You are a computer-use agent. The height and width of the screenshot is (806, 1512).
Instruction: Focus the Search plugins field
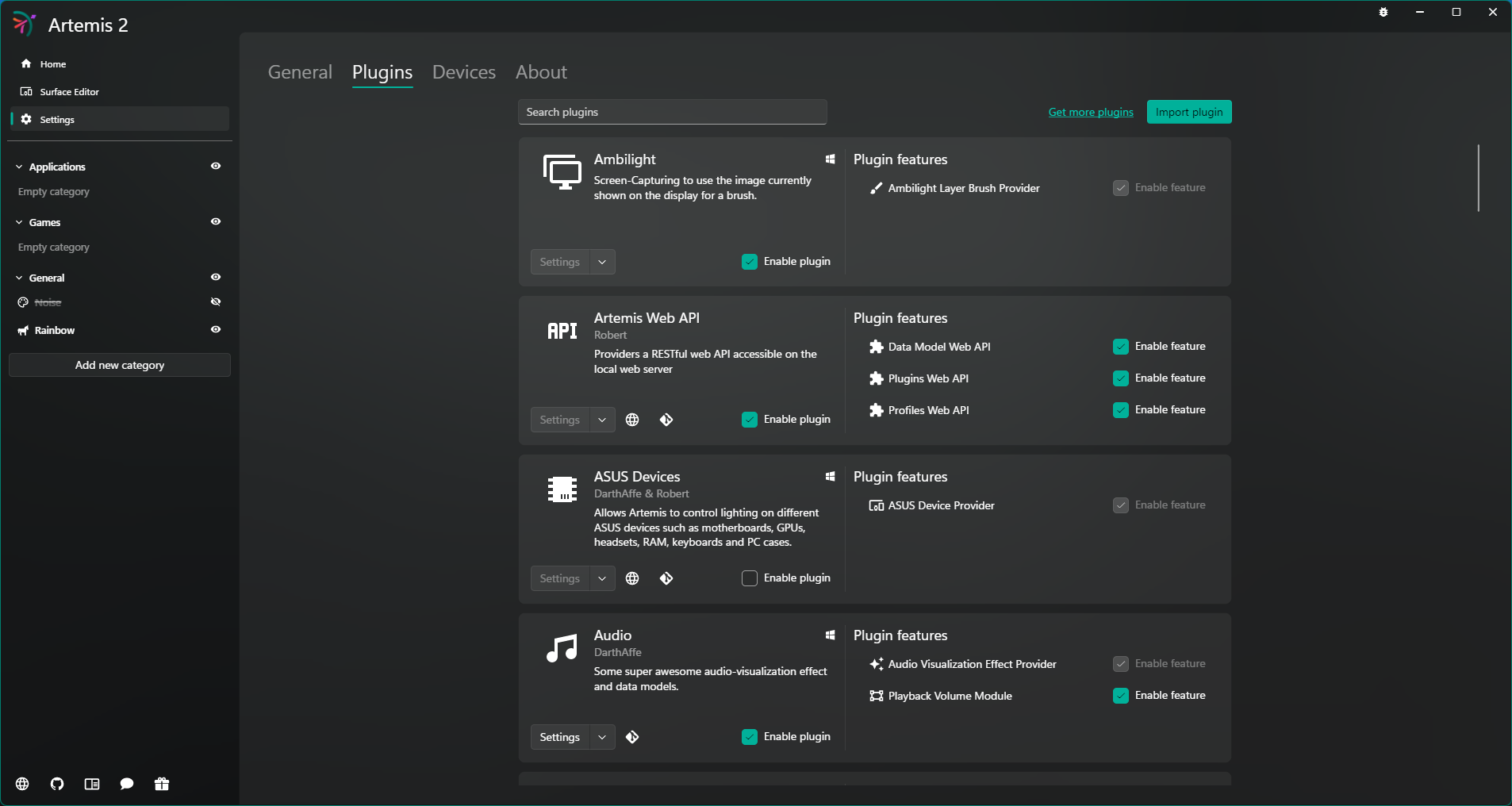pos(673,112)
